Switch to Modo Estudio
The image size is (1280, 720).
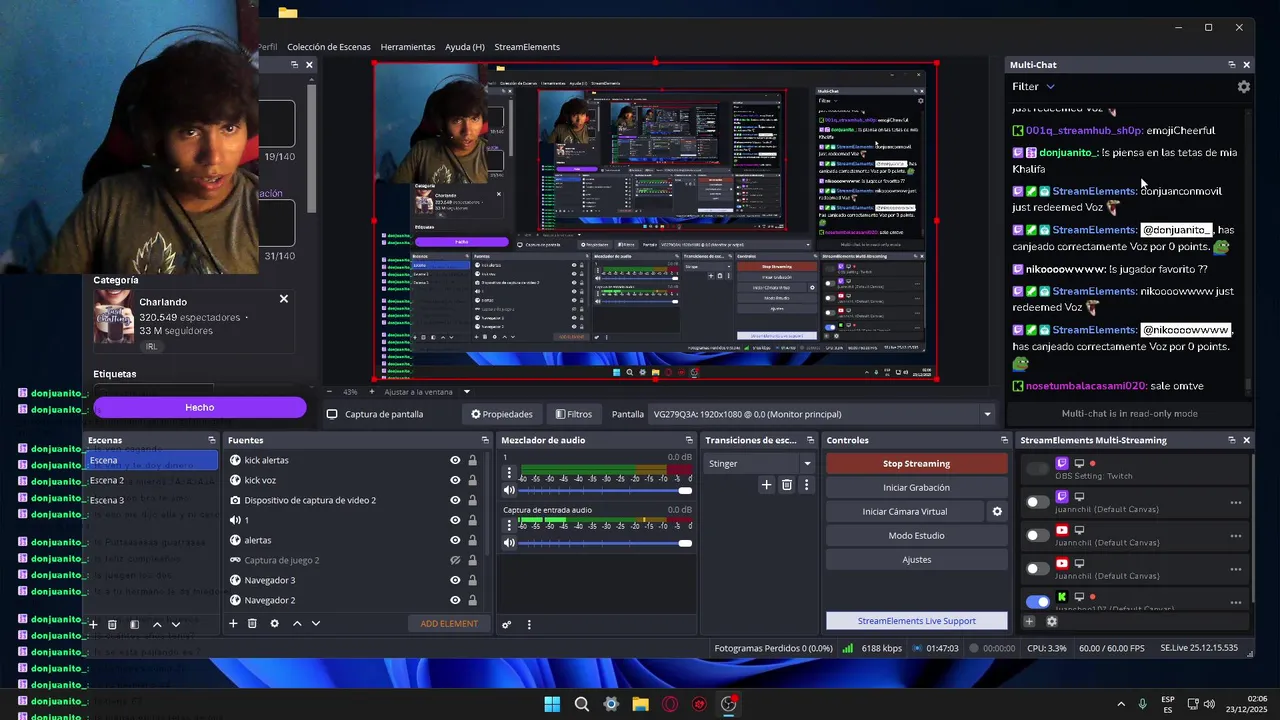click(917, 536)
